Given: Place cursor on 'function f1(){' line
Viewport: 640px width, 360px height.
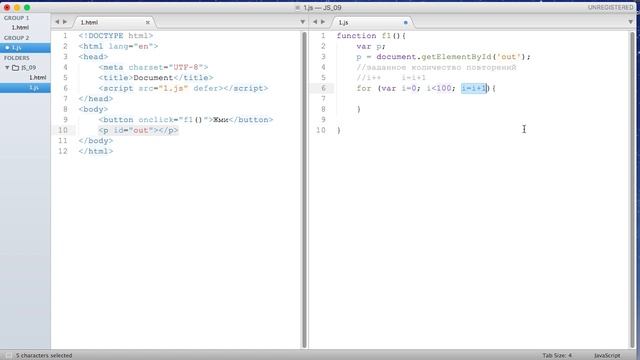Looking at the screenshot, I should click(371, 36).
